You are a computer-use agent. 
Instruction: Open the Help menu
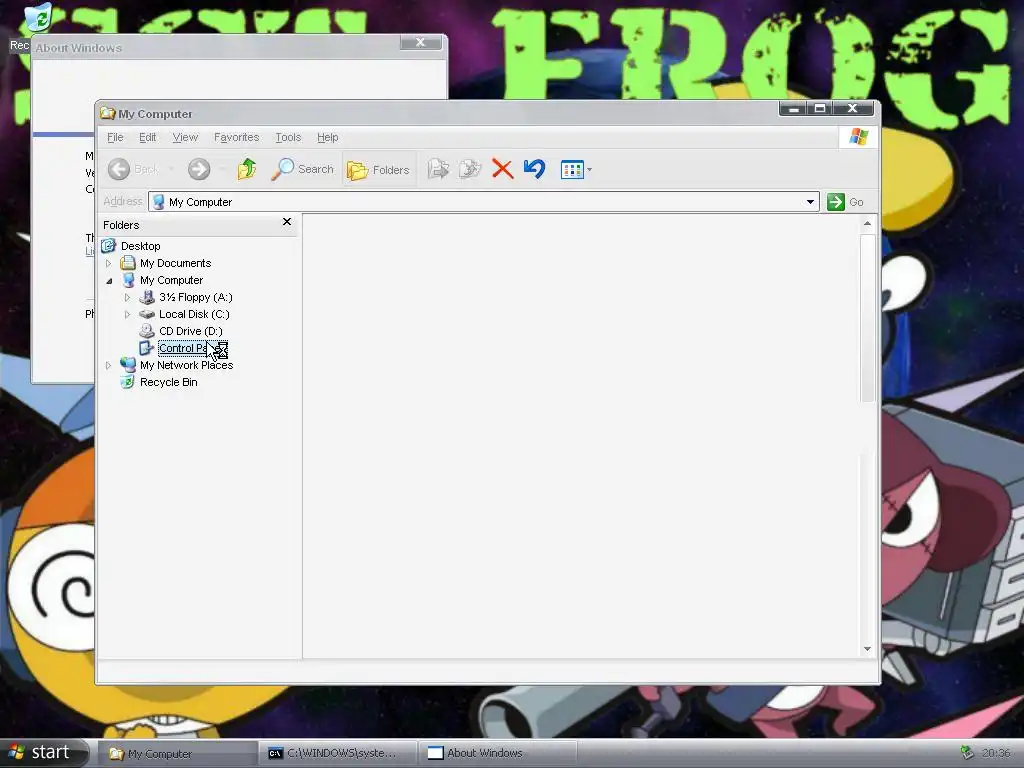[x=328, y=137]
